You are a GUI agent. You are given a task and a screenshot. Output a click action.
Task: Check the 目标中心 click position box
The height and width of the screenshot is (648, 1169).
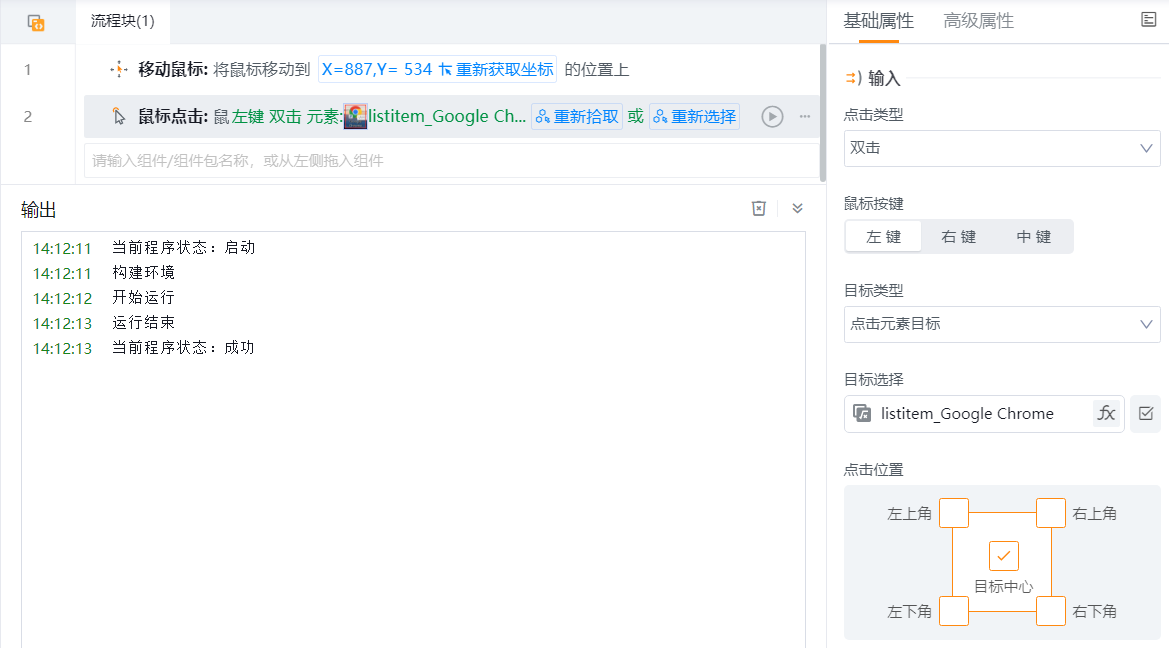coord(1003,555)
